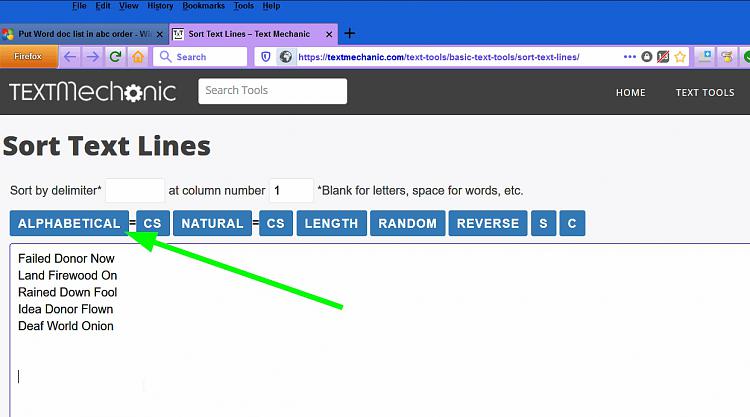Image resolution: width=750 pixels, height=417 pixels.
Task: Click the TextMechanic logo
Action: tap(92, 91)
